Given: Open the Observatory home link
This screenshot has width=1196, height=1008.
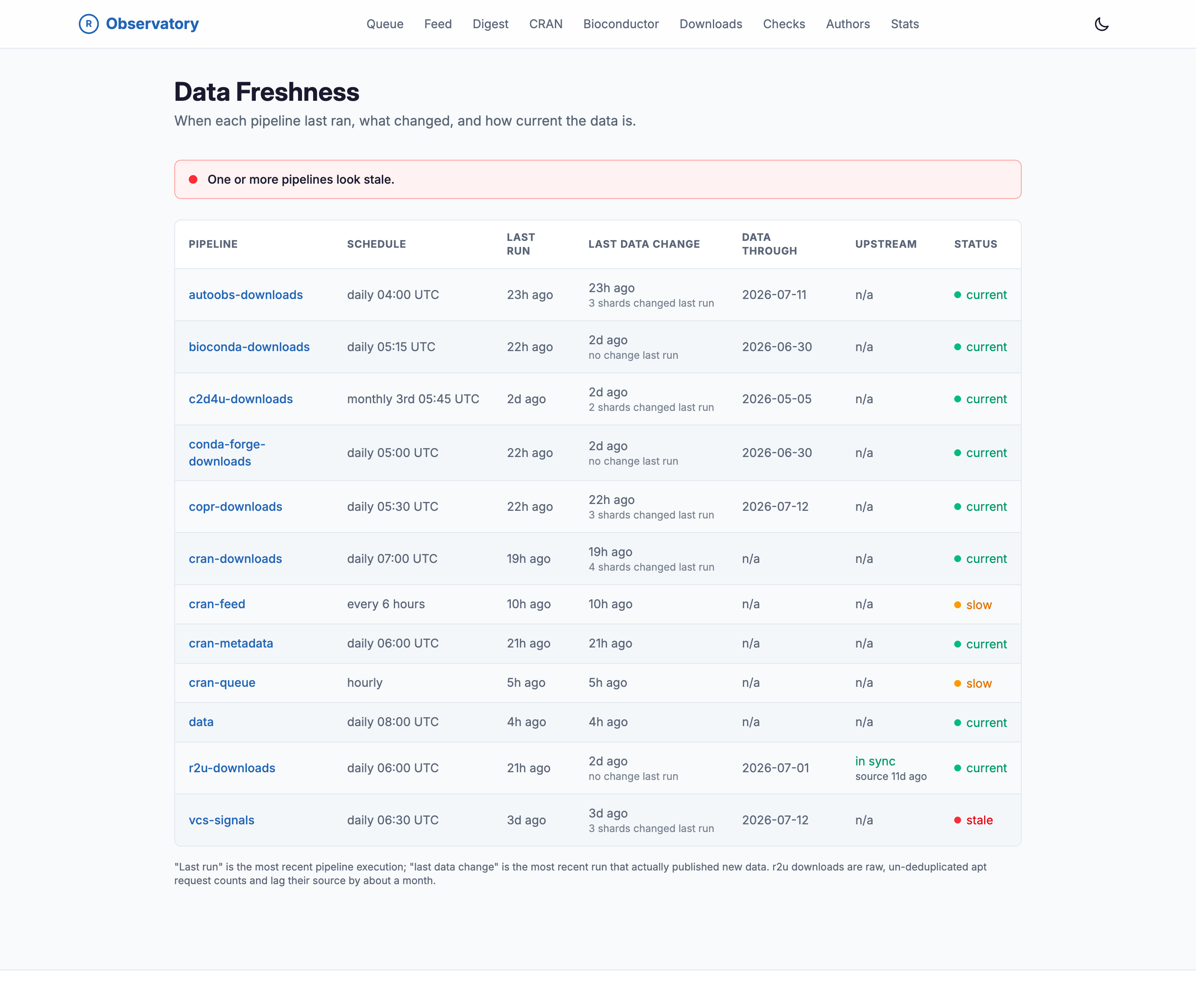Looking at the screenshot, I should 139,24.
